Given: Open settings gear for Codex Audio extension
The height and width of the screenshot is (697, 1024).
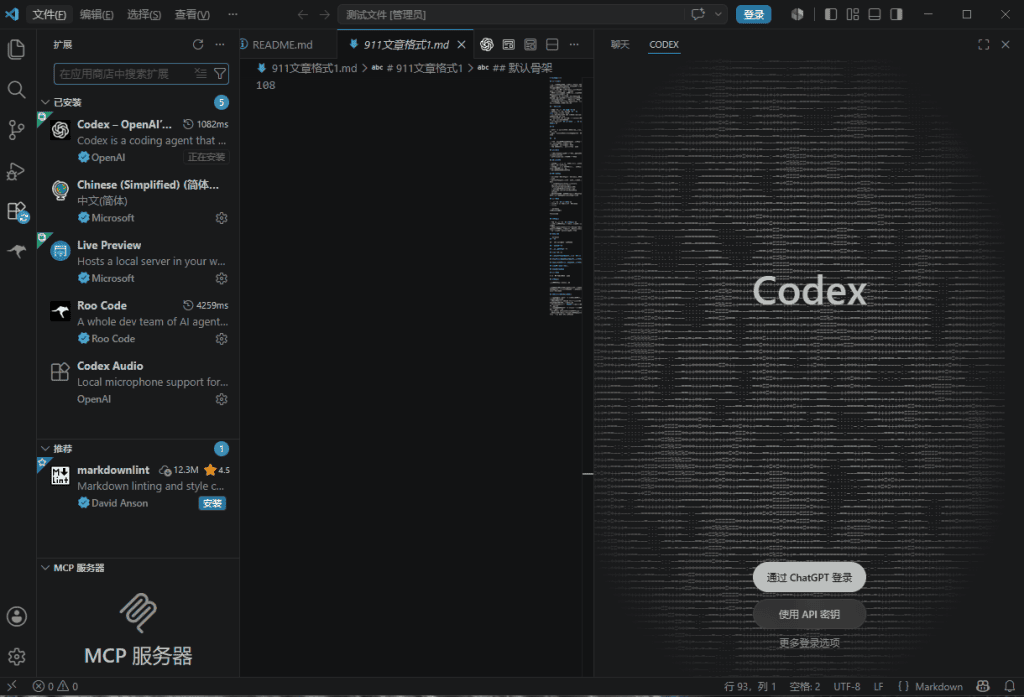Looking at the screenshot, I should click(x=221, y=399).
